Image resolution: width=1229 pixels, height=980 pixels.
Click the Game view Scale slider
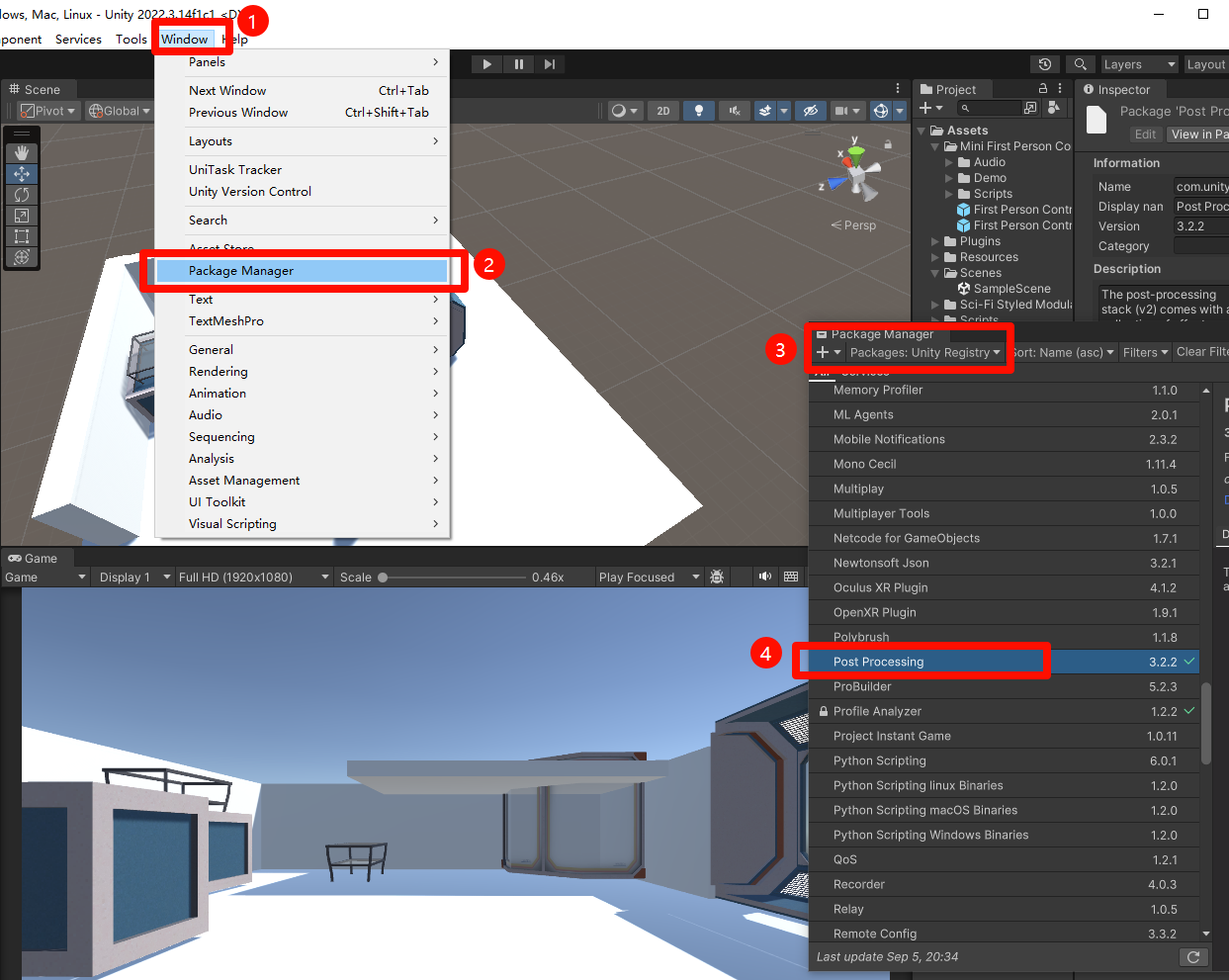(451, 578)
